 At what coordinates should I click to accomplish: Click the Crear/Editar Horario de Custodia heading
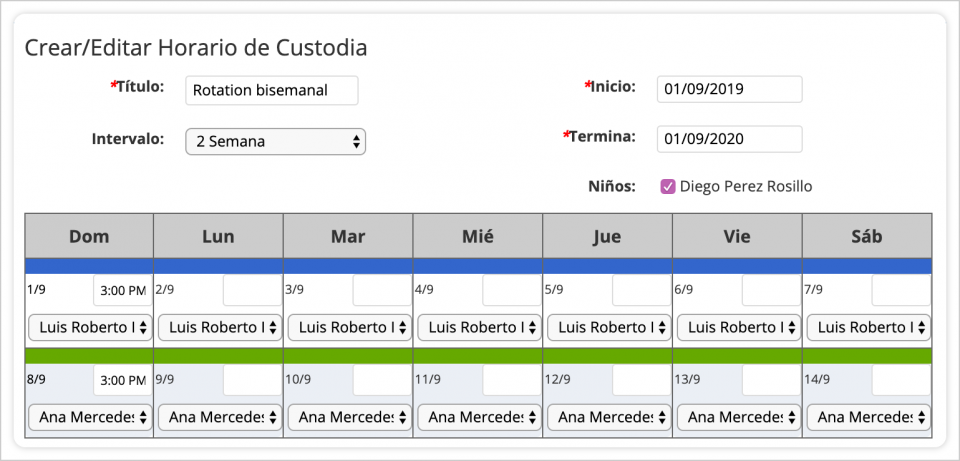click(x=196, y=48)
